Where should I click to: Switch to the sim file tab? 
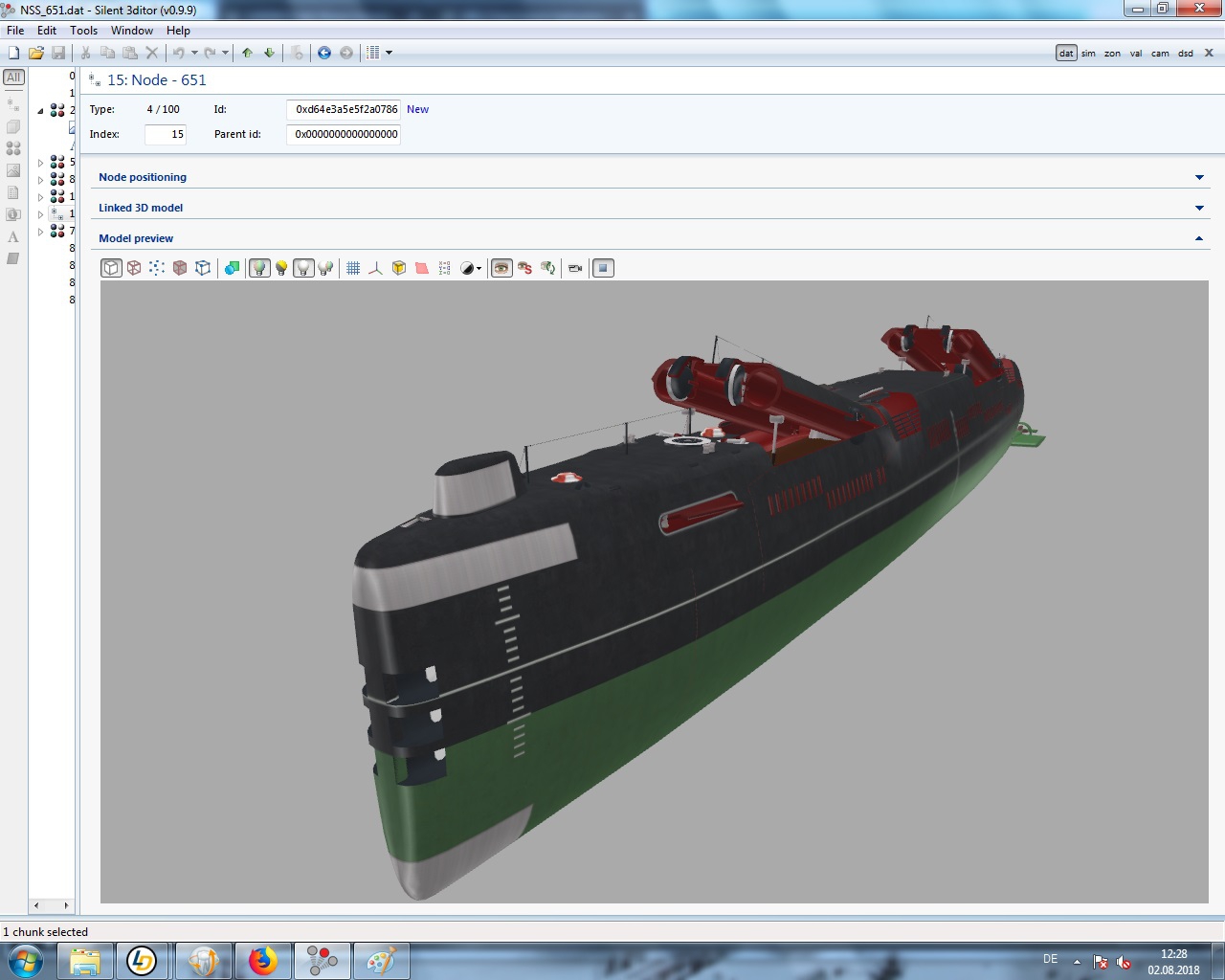[1088, 54]
